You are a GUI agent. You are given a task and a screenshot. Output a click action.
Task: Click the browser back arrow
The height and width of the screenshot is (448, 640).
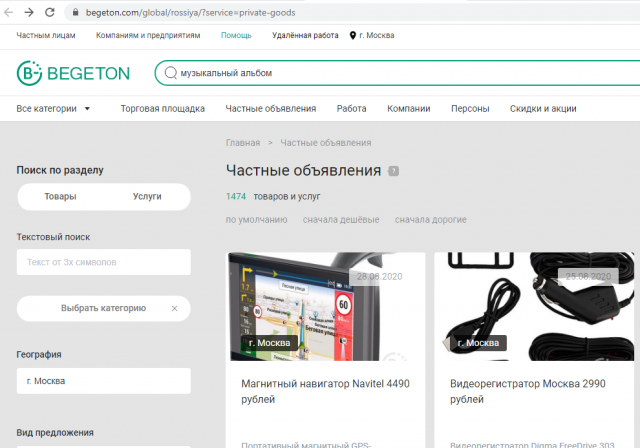click(8, 12)
